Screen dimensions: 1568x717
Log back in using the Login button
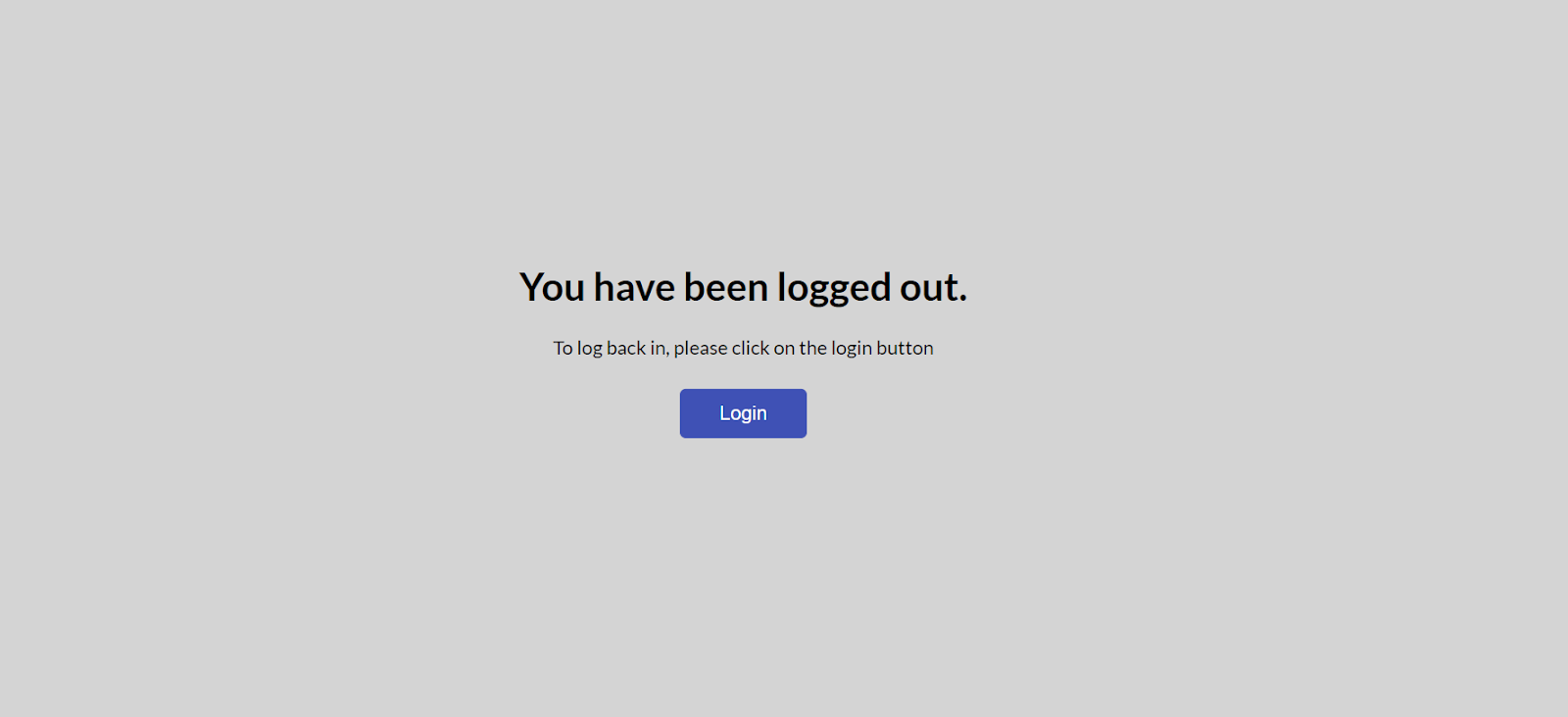click(743, 413)
